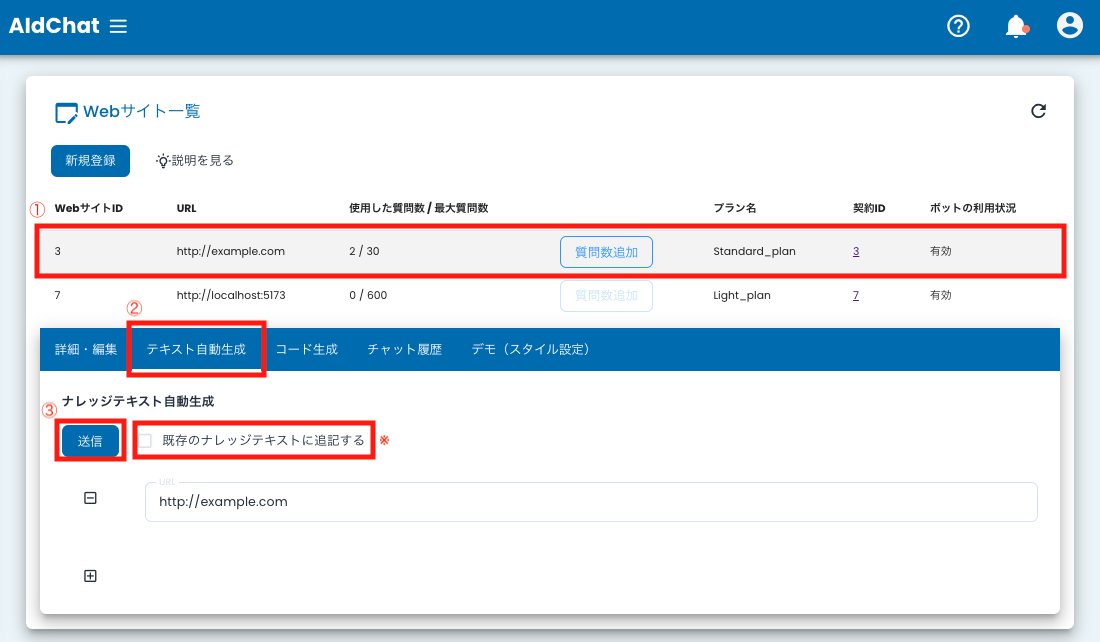Open the help question mark icon
The height and width of the screenshot is (642, 1100).
tap(958, 27)
